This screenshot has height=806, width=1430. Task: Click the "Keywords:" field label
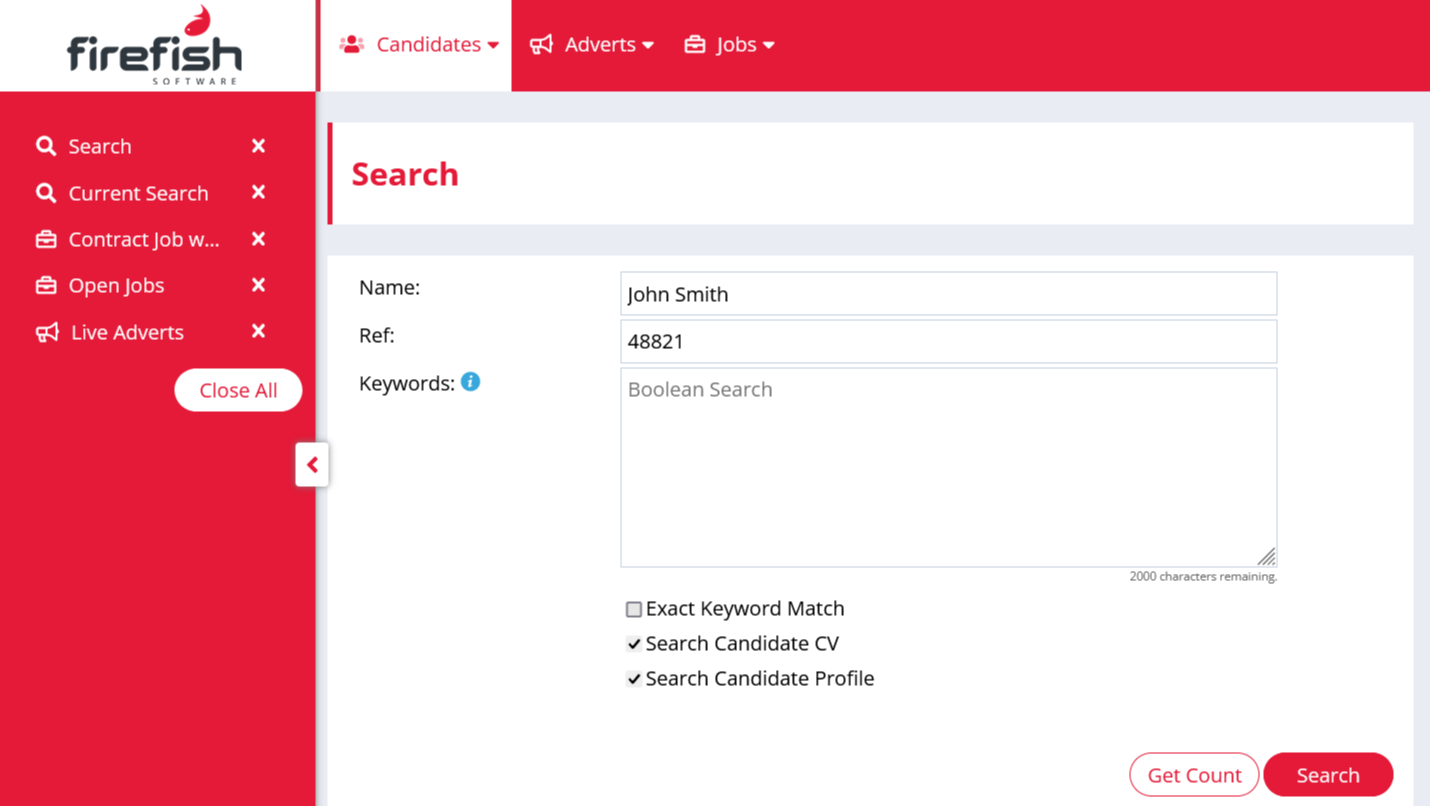coord(407,383)
